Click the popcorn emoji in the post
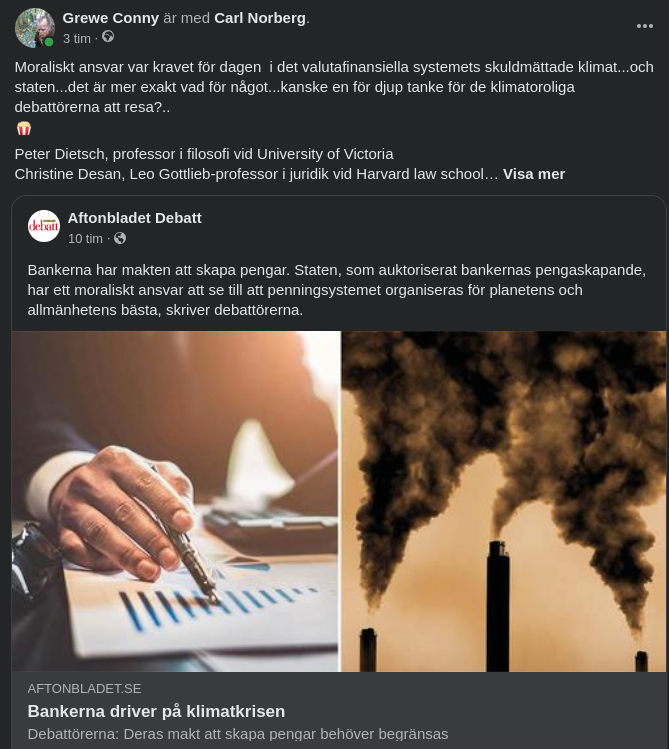 [24, 129]
